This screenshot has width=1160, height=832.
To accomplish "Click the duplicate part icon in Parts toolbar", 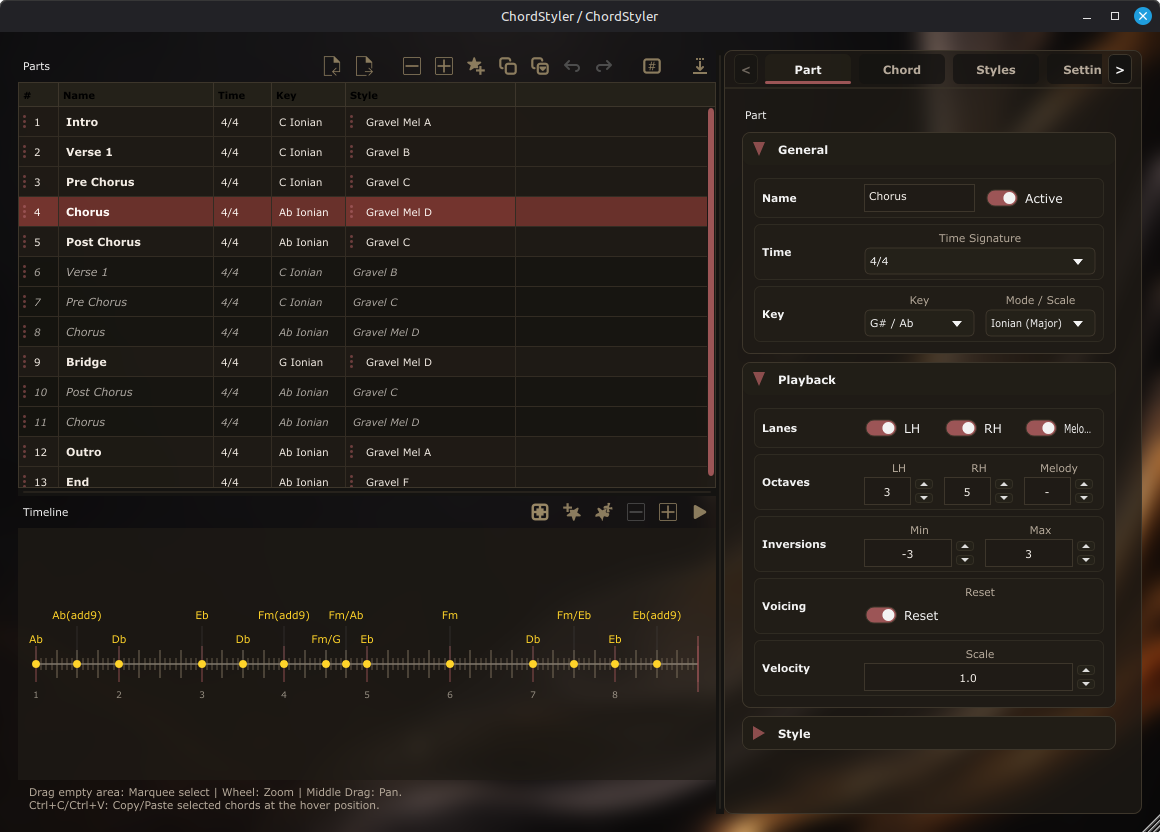I will click(508, 66).
